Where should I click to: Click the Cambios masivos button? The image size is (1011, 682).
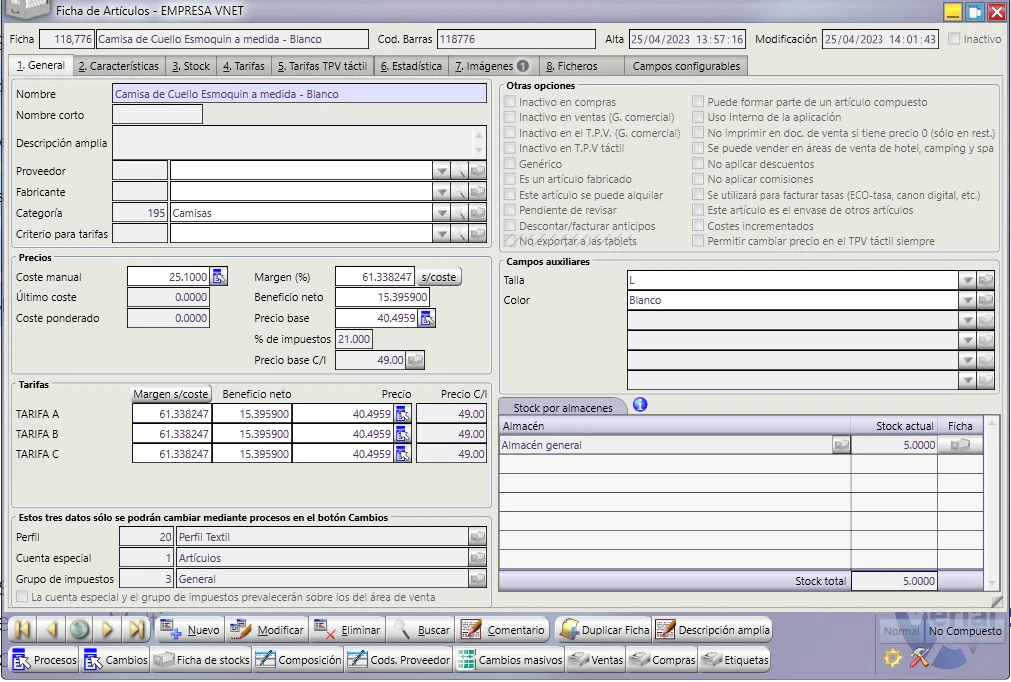pos(510,660)
